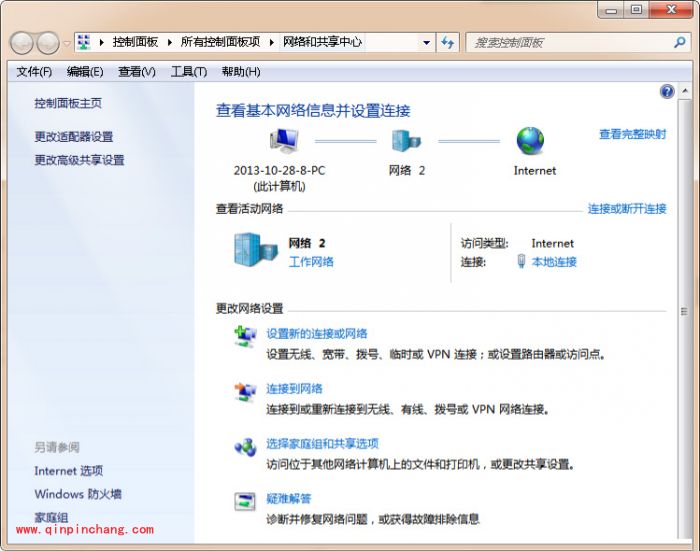Click the Back navigation arrow button

coord(22,43)
